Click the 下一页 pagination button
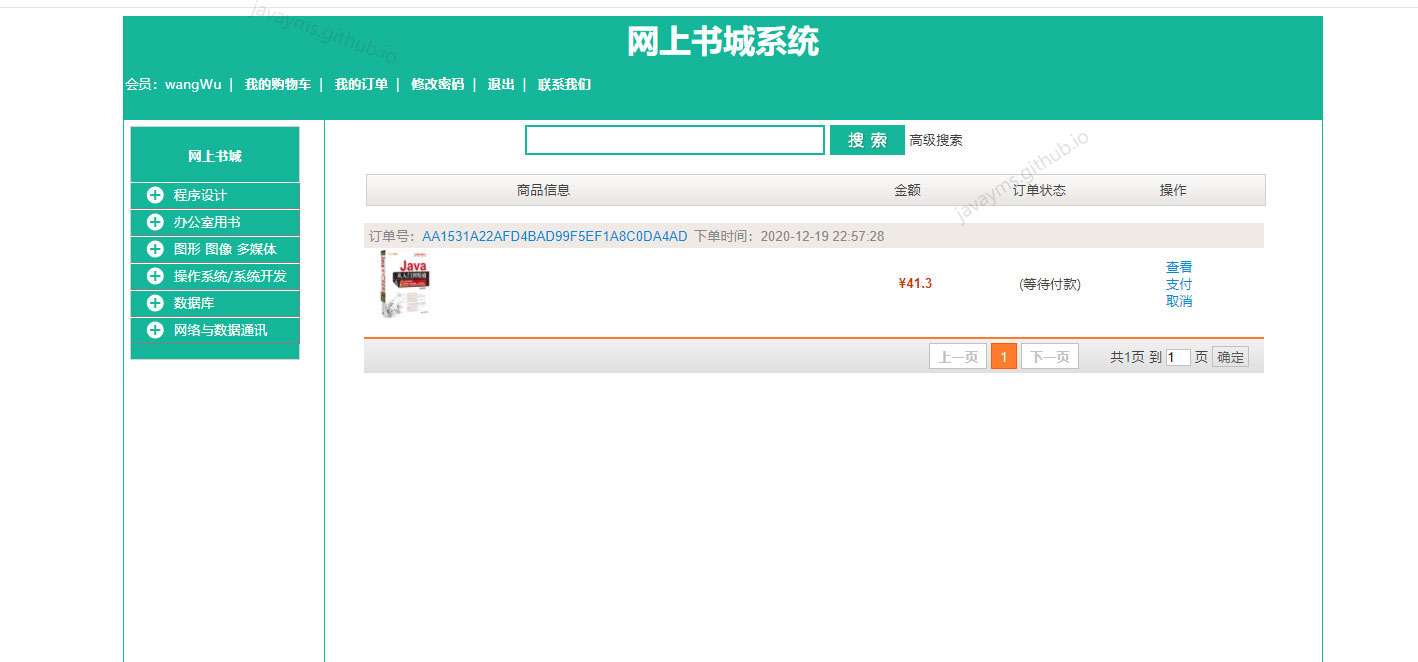Viewport: 1418px width, 662px height. 1049,356
